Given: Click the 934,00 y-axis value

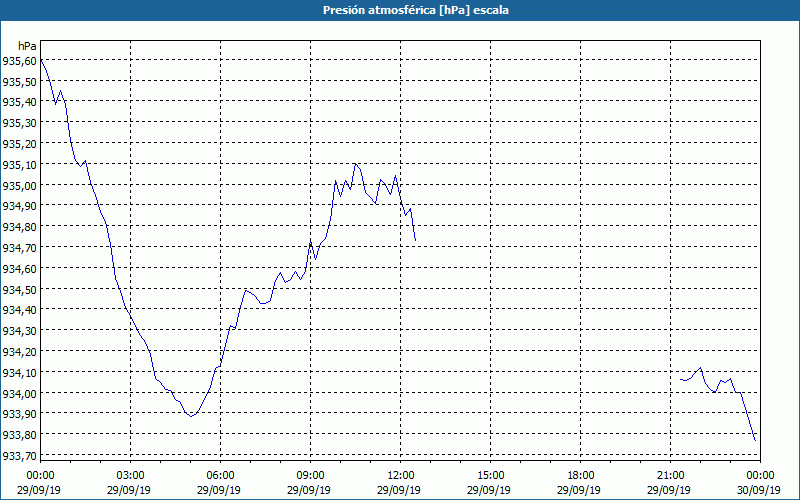Looking at the screenshot, I should (x=19, y=393).
